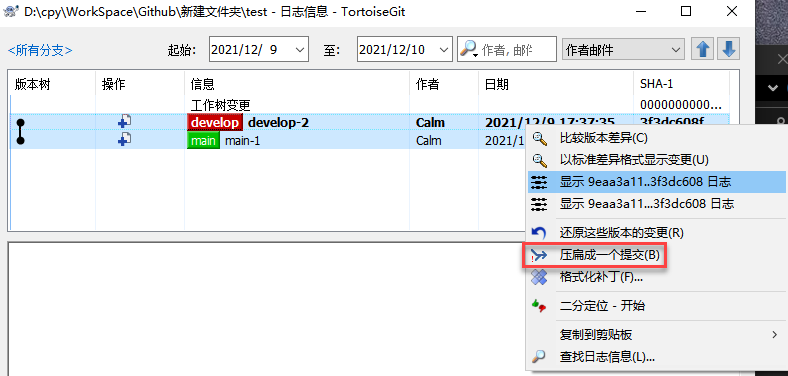Click the develop-2 commit message
This screenshot has width=788, height=376.
[x=278, y=123]
